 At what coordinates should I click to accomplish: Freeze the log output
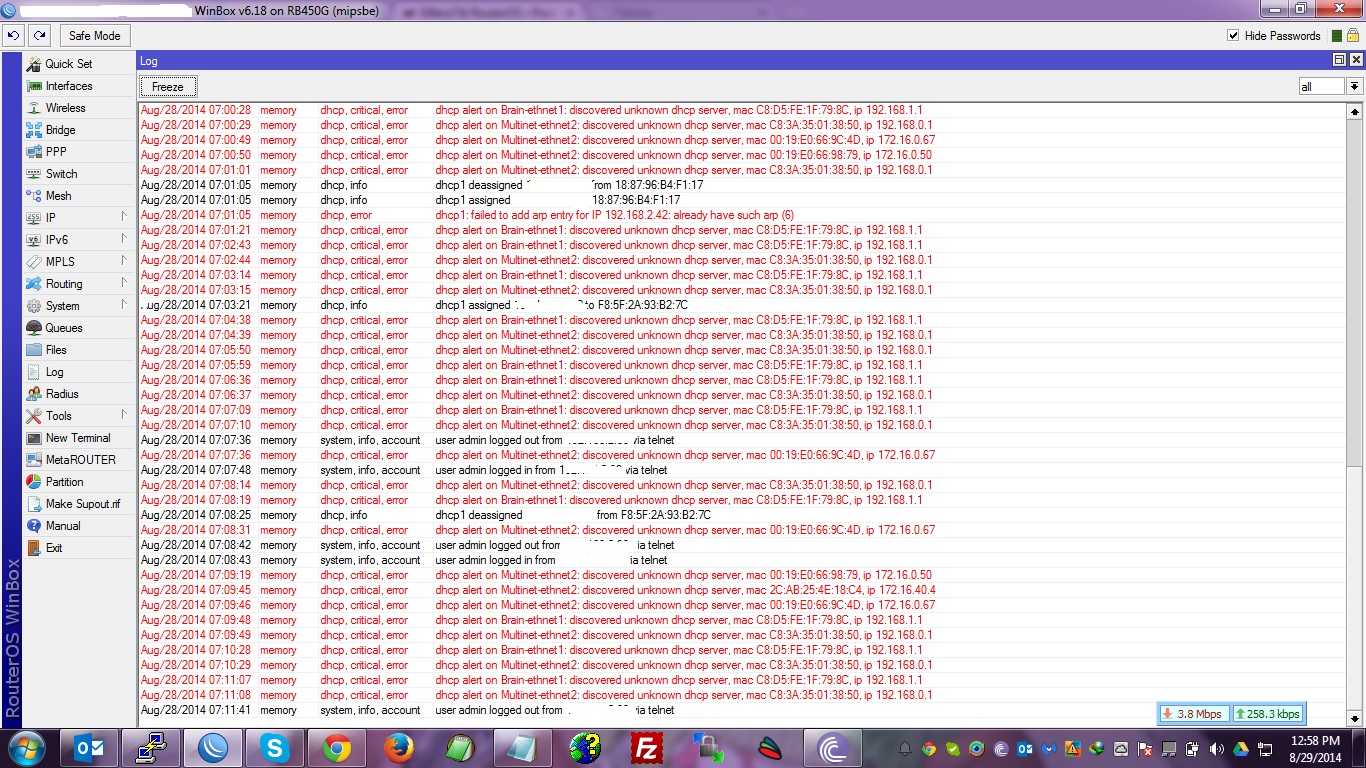(168, 87)
